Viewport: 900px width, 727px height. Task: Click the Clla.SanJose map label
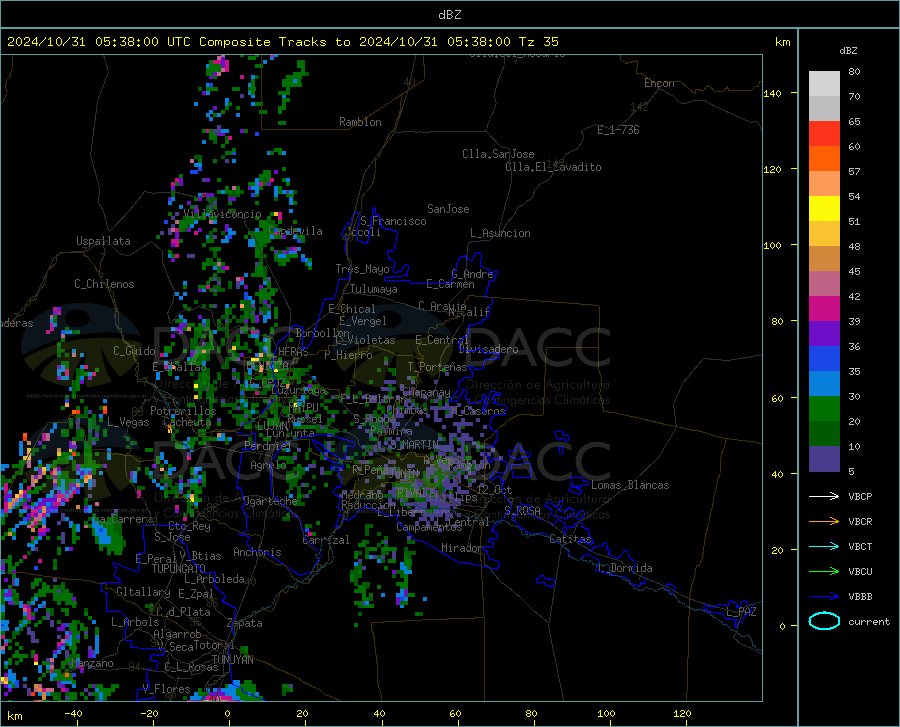pyautogui.click(x=498, y=154)
